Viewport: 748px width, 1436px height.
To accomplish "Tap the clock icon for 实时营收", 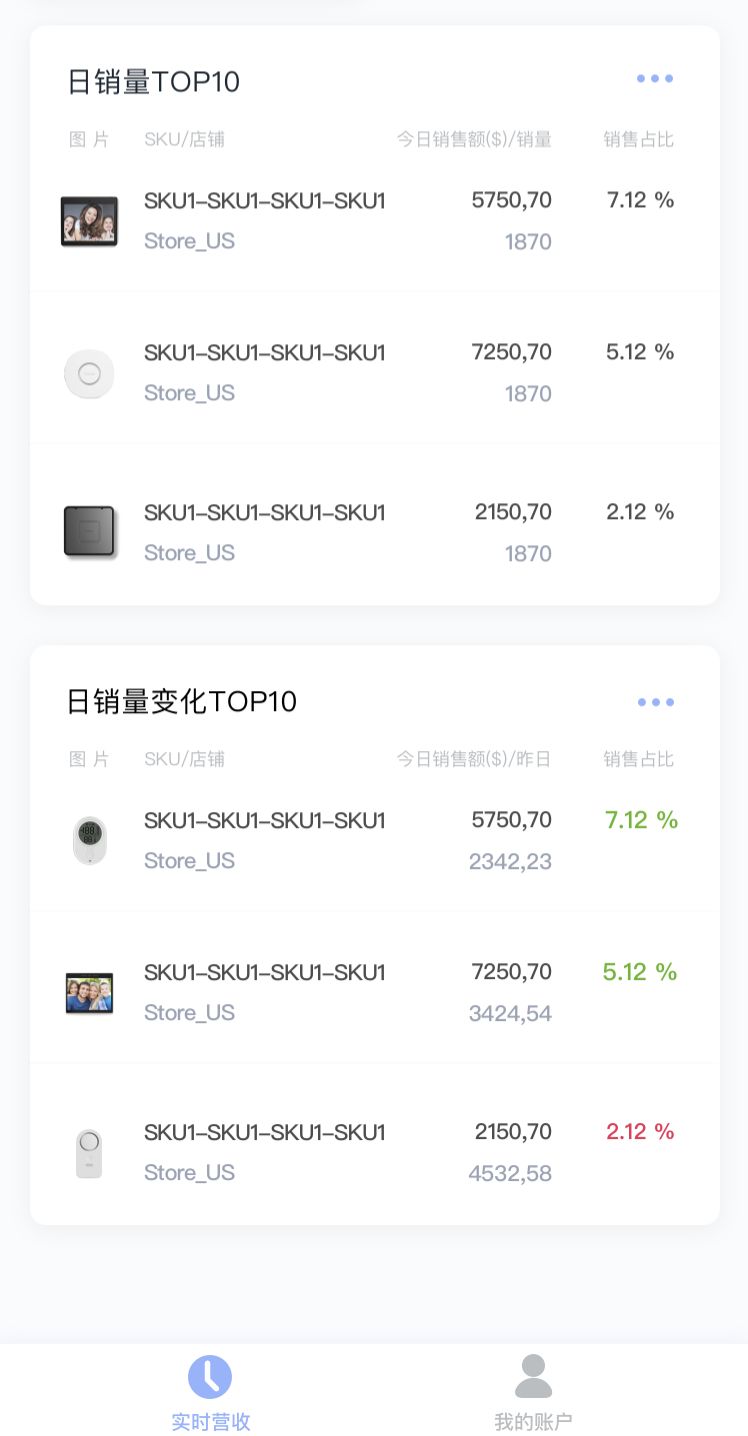I will 210,1377.
